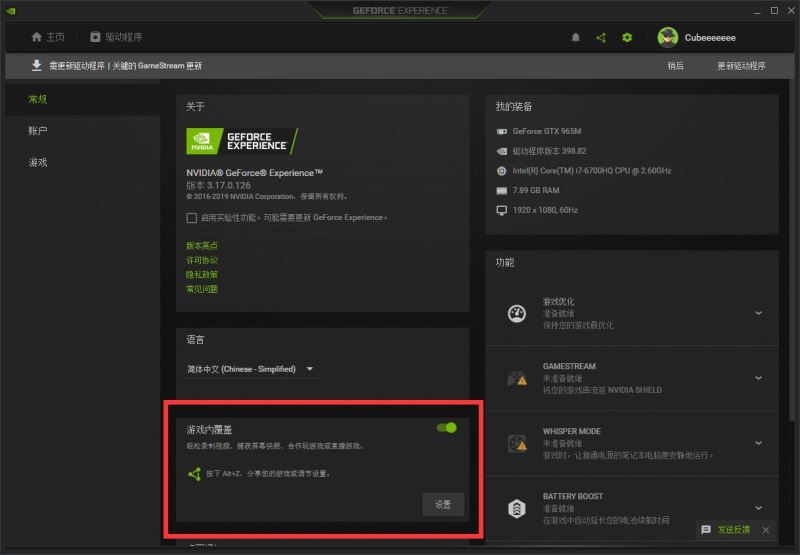Click the 1920 x 1080, 60Hz text
This screenshot has width=800, height=555.
[545, 210]
